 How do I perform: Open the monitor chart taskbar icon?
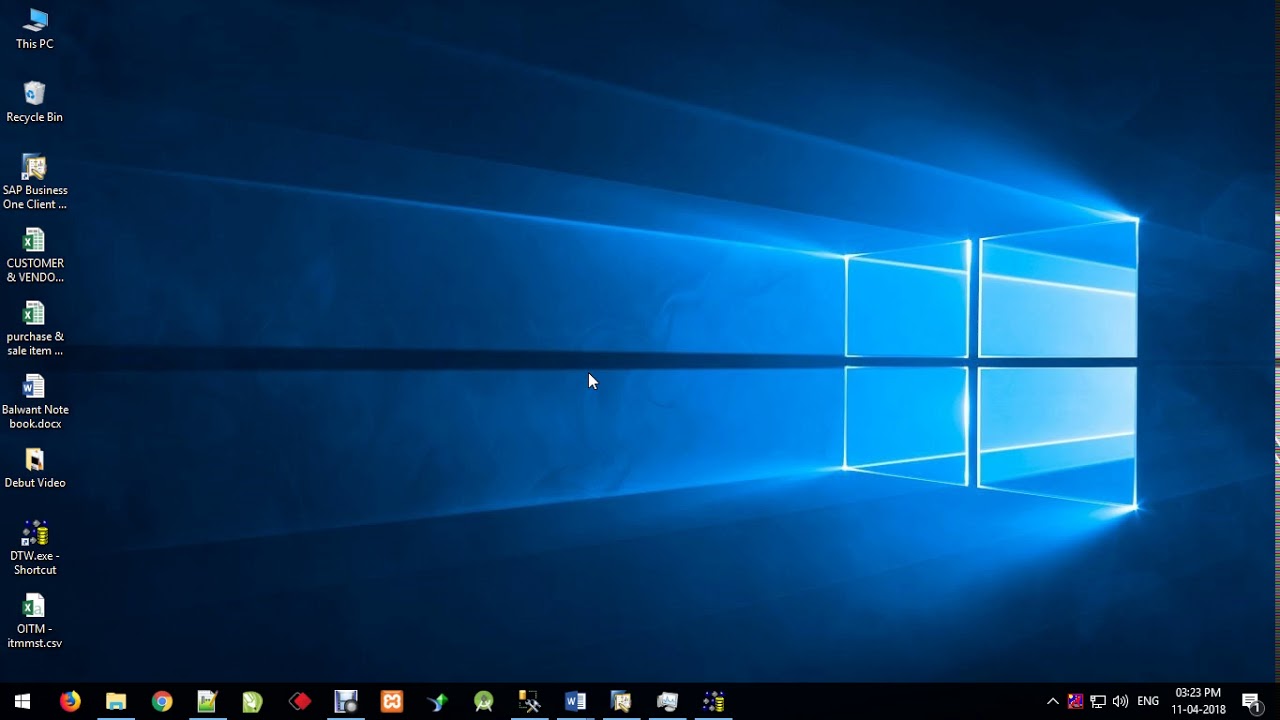(x=667, y=701)
